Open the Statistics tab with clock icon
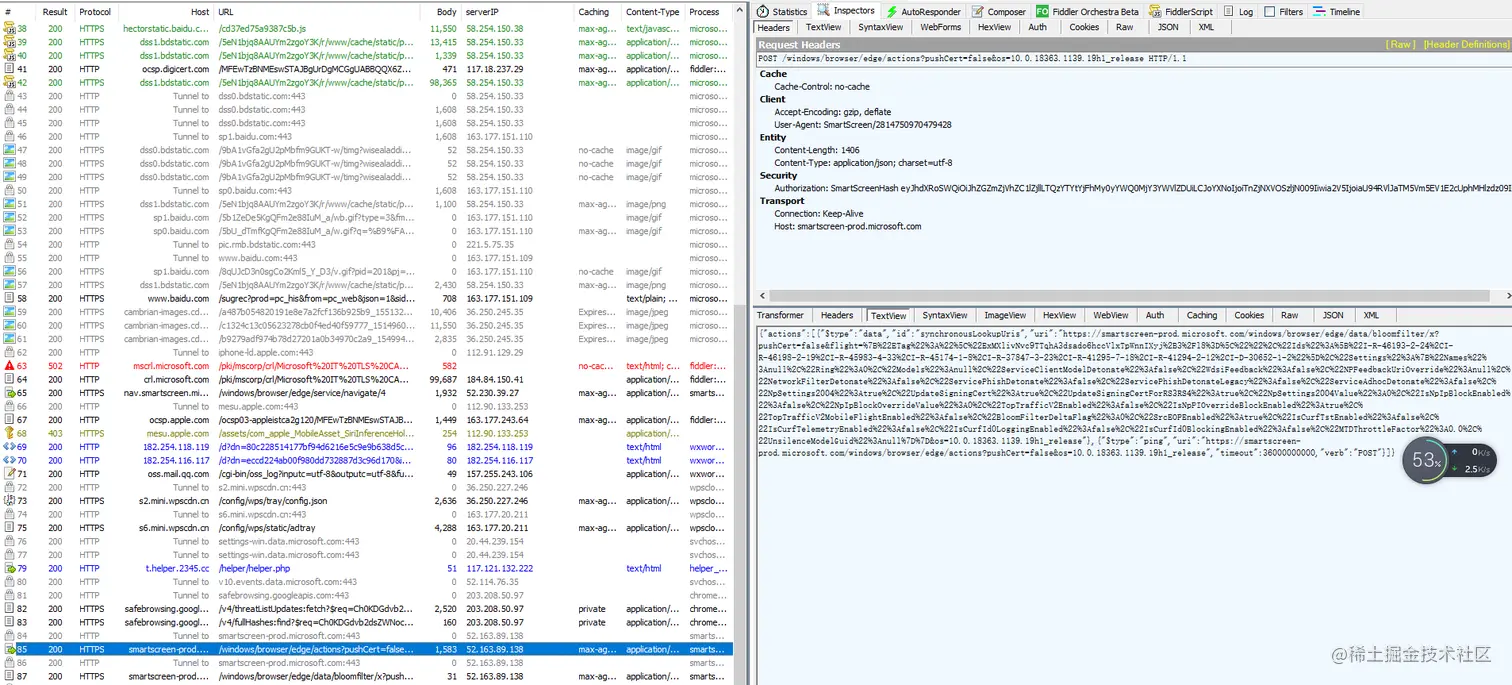 tap(782, 11)
